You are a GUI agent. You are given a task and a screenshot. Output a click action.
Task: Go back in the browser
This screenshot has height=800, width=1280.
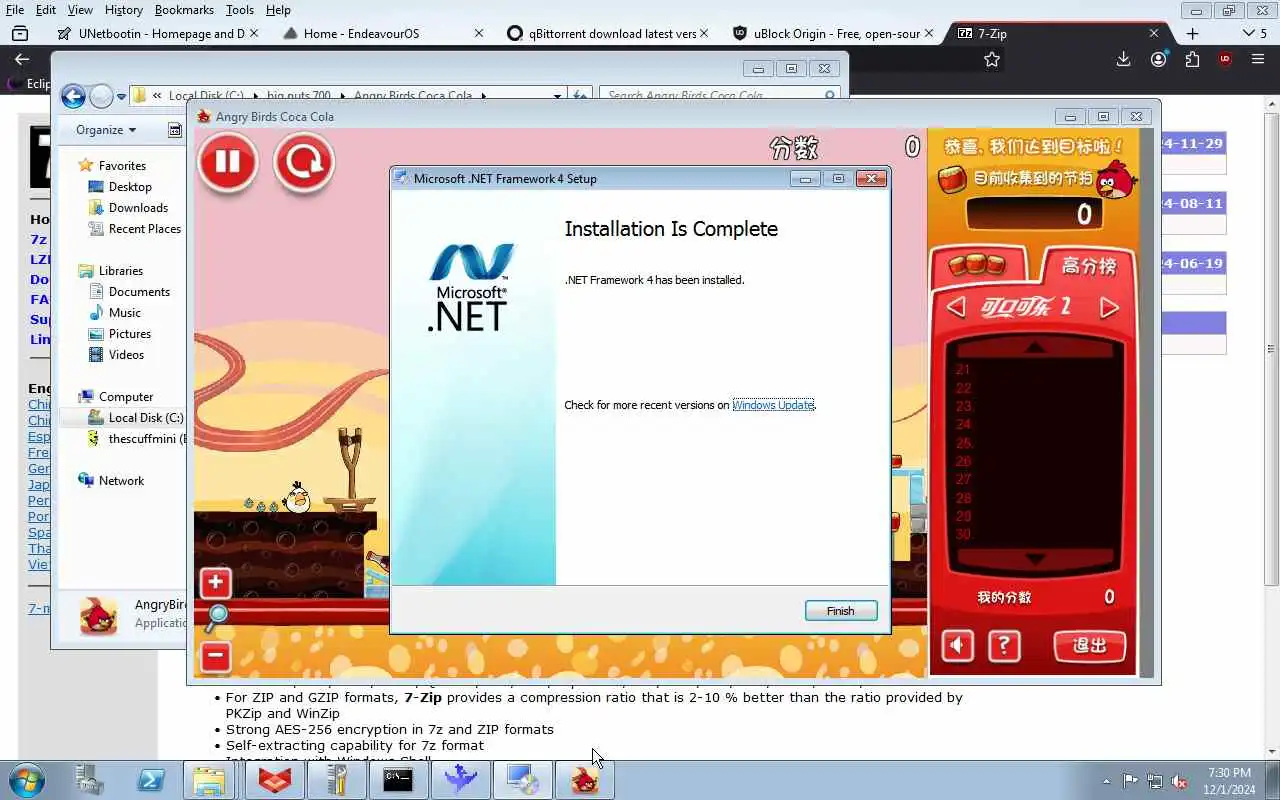22,60
